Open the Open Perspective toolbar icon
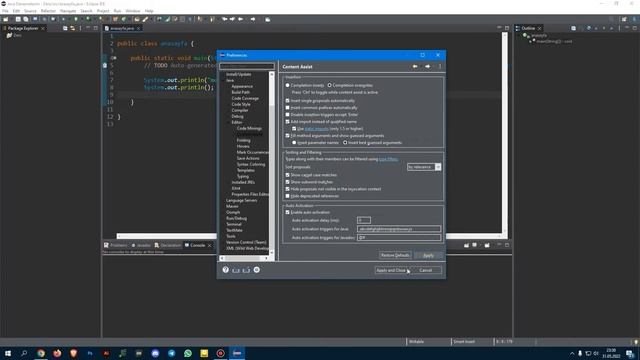The image size is (640, 360). pyautogui.click(x=624, y=19)
